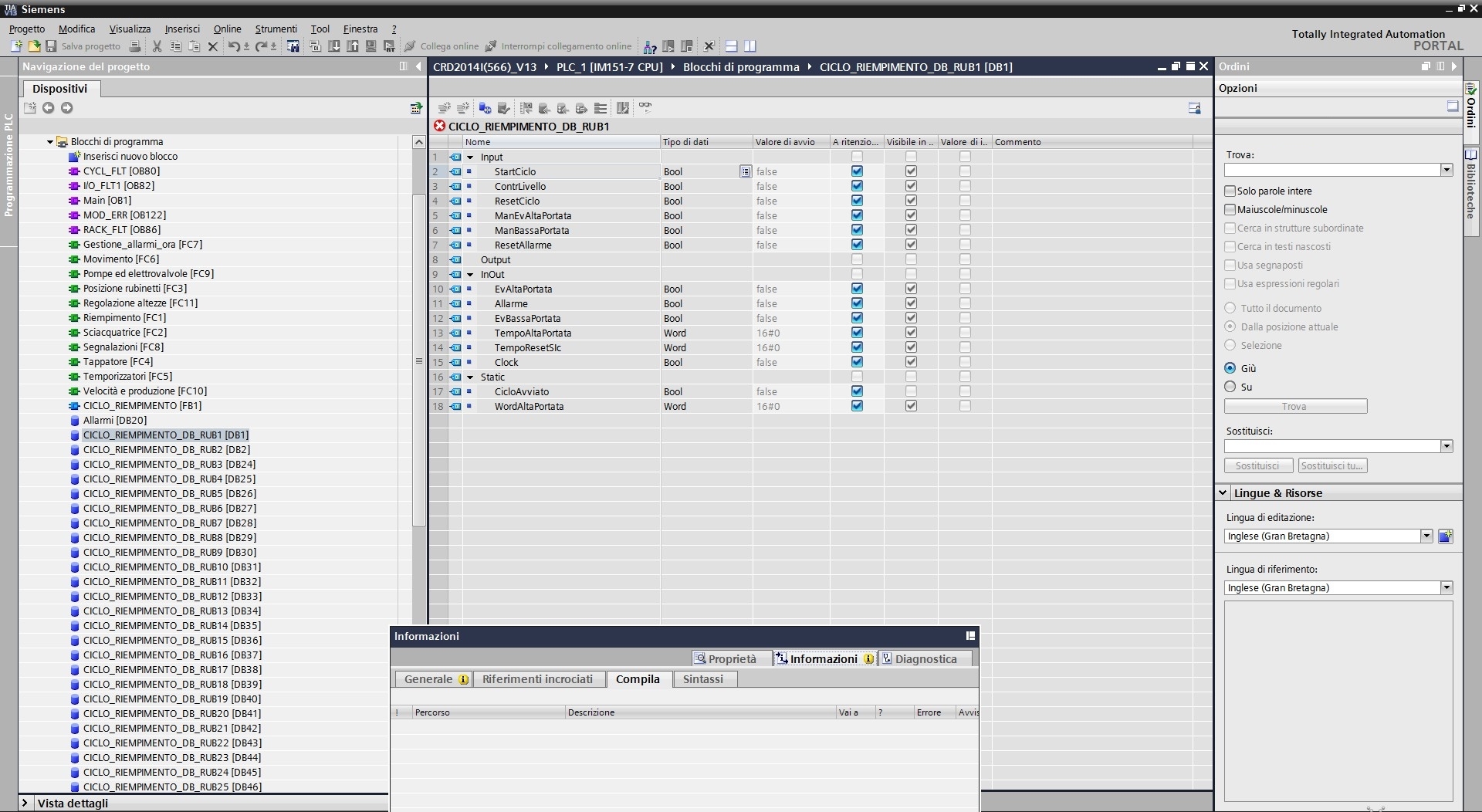Click the undo arrow icon
Viewport: 1482px width, 812px height.
coord(234,46)
